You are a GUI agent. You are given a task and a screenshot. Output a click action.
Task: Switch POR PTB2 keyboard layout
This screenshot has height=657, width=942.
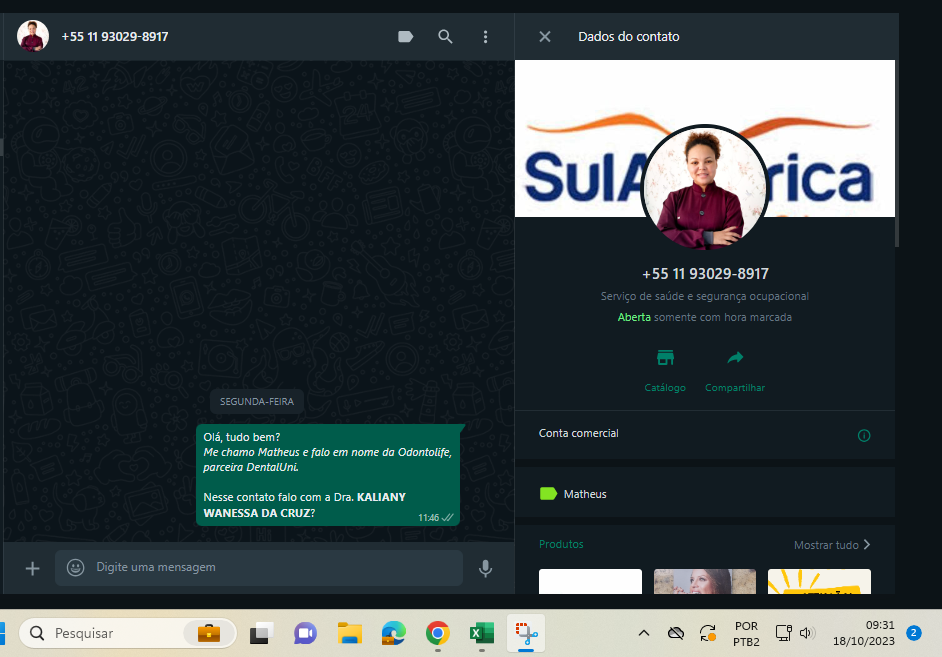(x=746, y=634)
